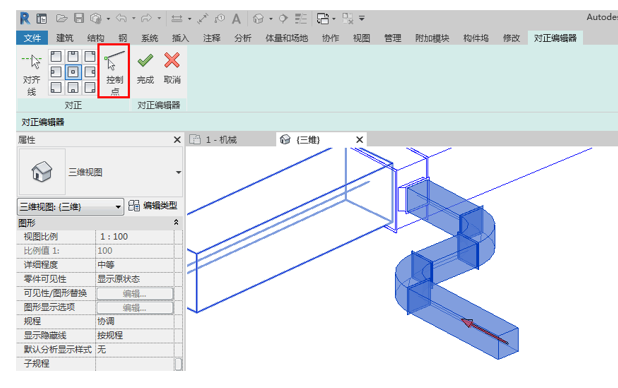618x388 pixels.
Task: Set justification to bottom left
Action: [x=56, y=88]
